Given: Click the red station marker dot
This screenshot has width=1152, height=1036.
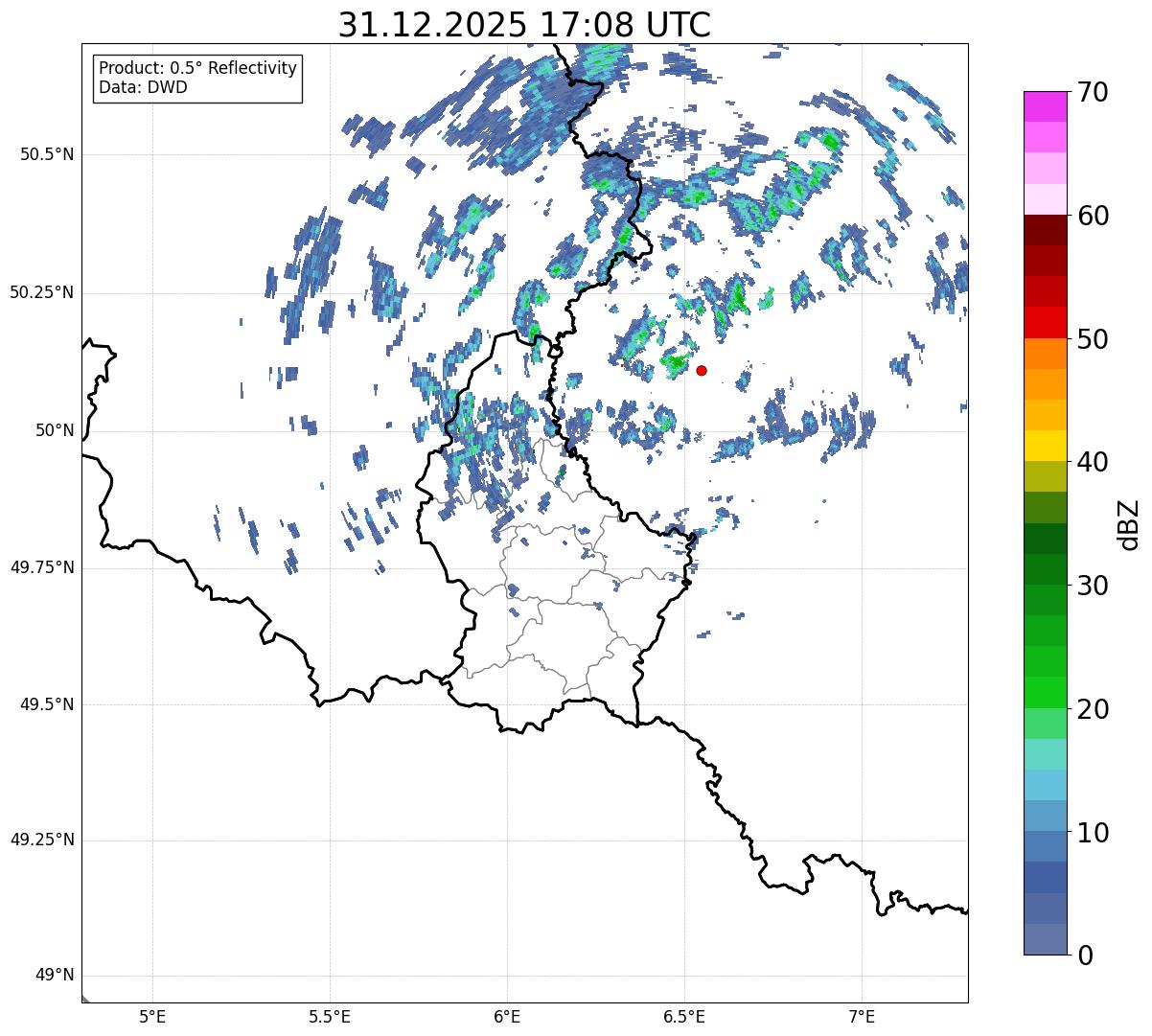Looking at the screenshot, I should point(702,370).
